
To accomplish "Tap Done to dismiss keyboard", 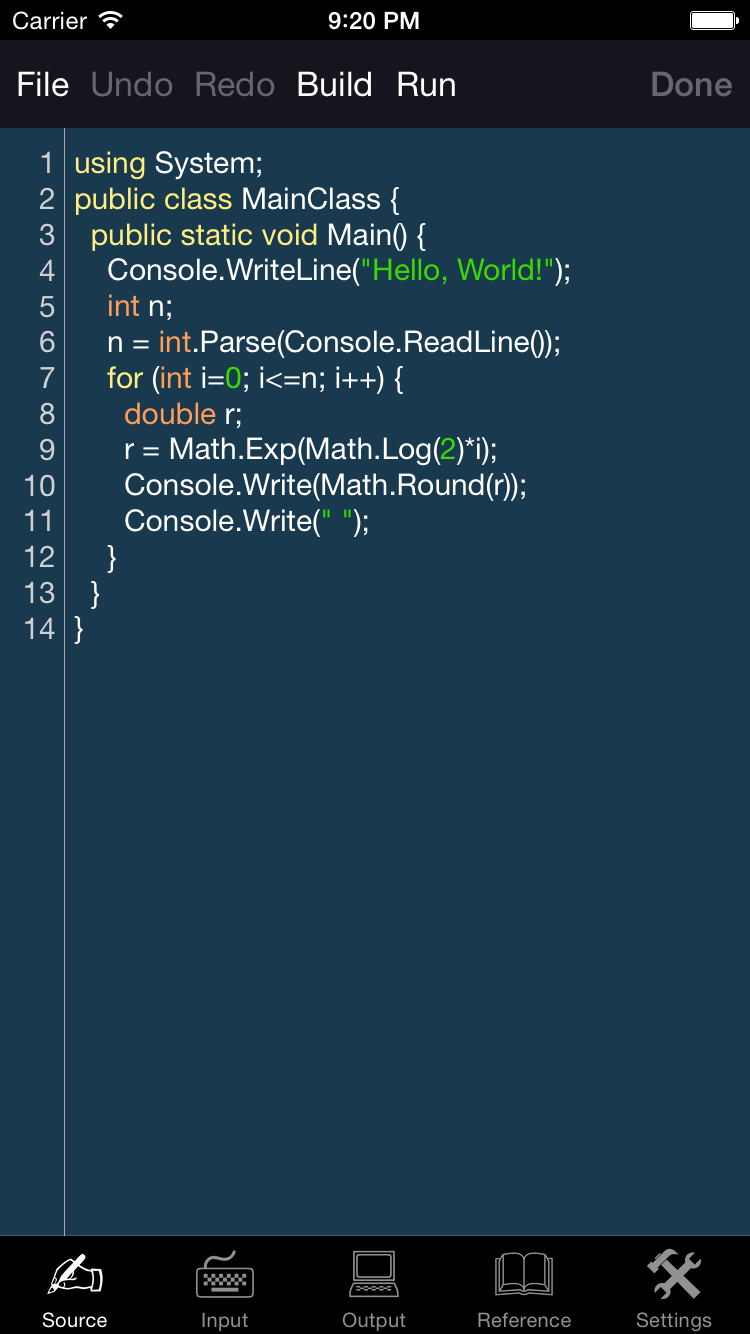I will [691, 85].
